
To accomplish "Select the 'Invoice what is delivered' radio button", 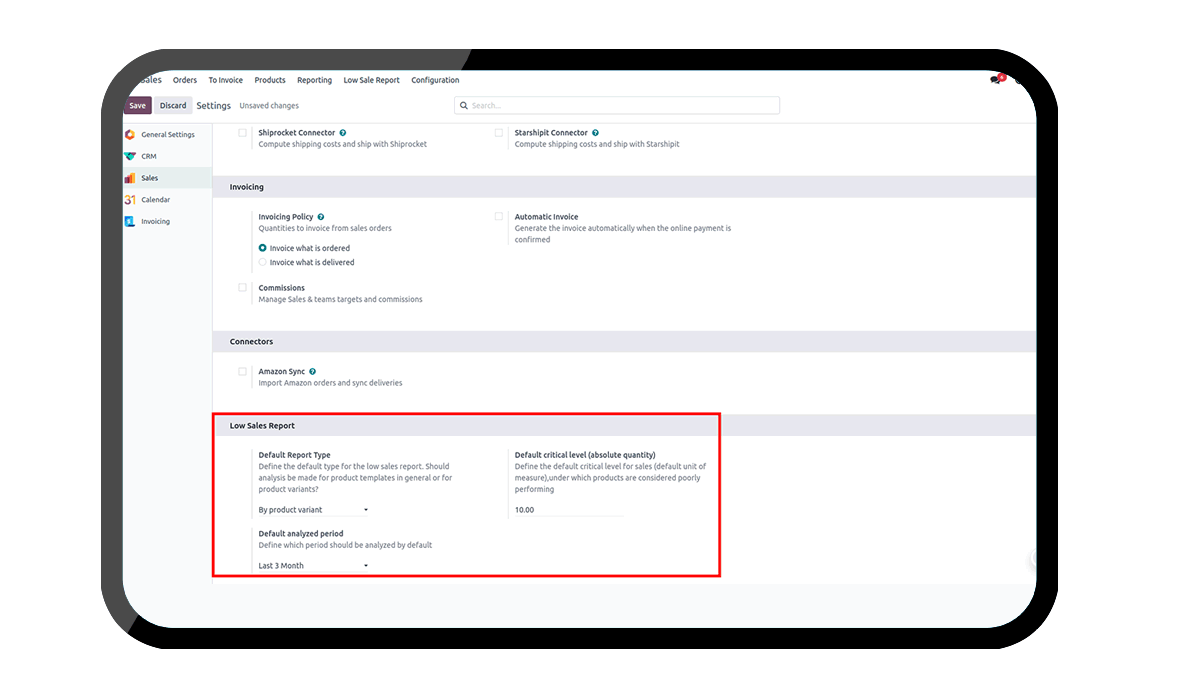I will coord(263,262).
